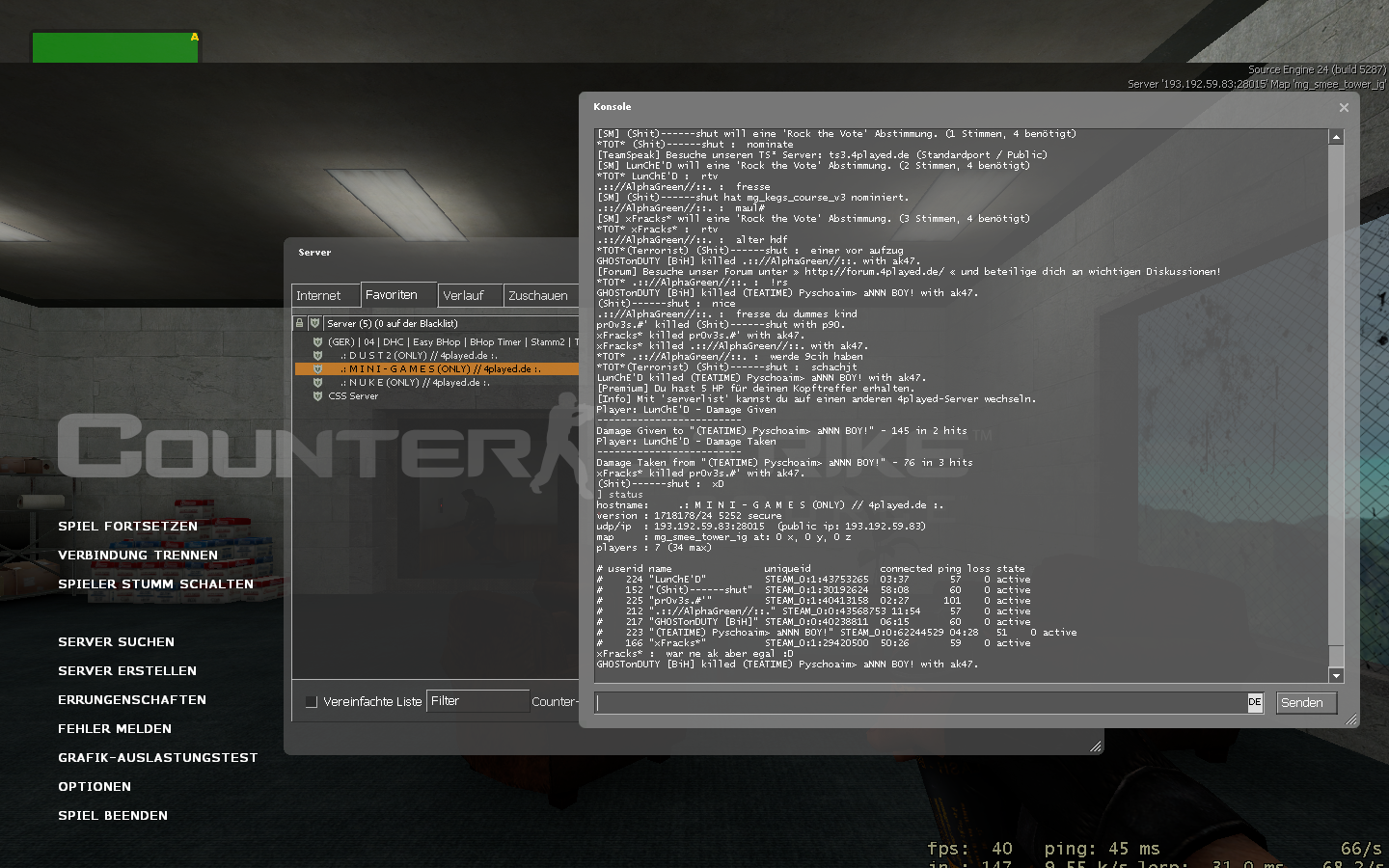Viewport: 1389px width, 868px height.
Task: Click the DE keyboard language indicator
Action: click(1255, 702)
